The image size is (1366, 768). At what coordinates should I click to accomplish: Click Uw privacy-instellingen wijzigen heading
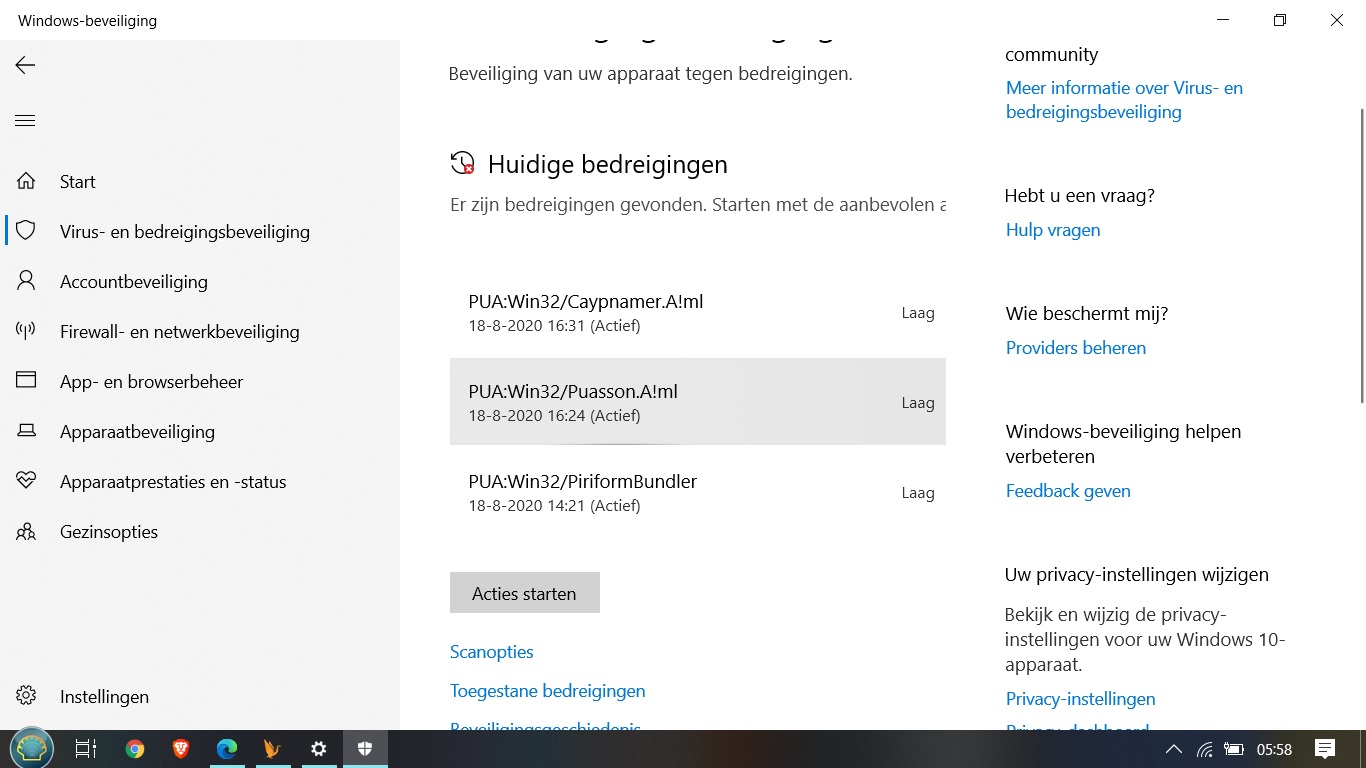click(1137, 575)
